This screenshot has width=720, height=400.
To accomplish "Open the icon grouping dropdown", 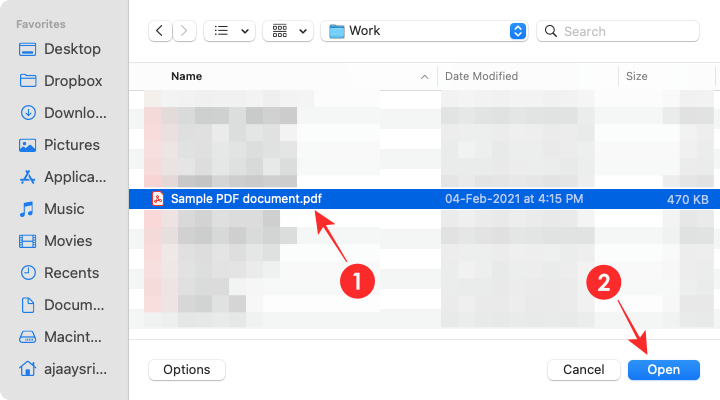I will pos(288,31).
